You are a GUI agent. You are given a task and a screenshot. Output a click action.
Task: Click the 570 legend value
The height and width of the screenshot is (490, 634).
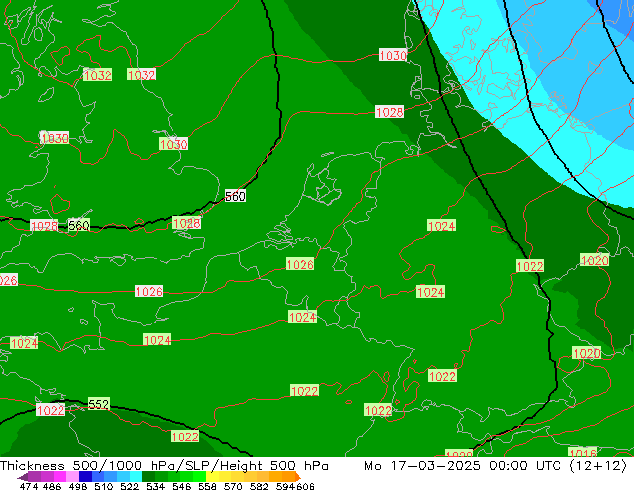click(233, 486)
